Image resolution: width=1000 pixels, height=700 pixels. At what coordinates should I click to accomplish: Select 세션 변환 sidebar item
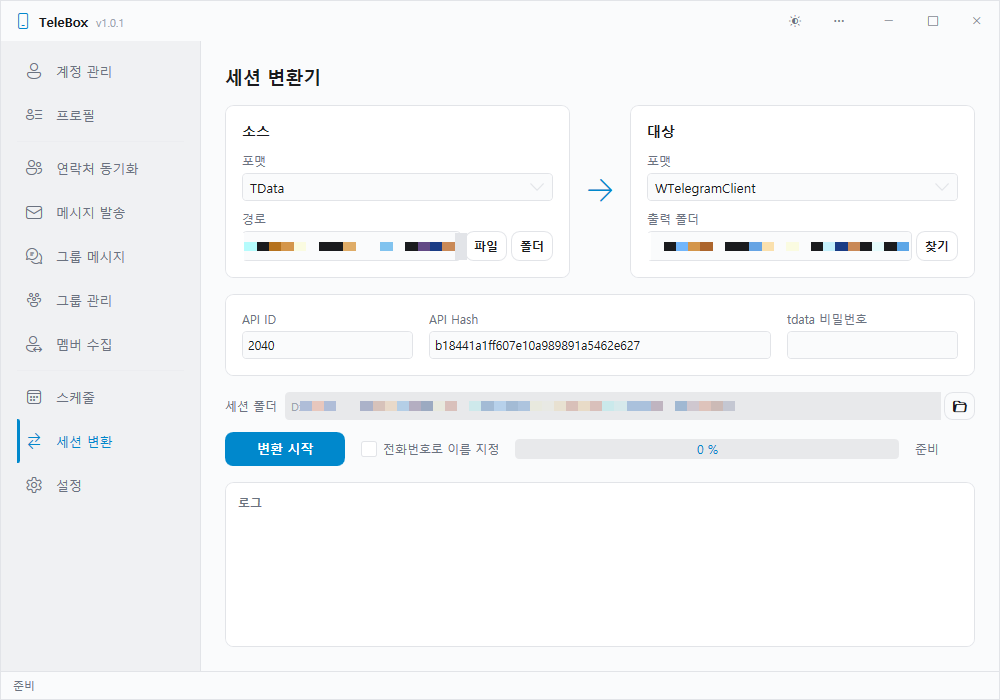[x=101, y=441]
